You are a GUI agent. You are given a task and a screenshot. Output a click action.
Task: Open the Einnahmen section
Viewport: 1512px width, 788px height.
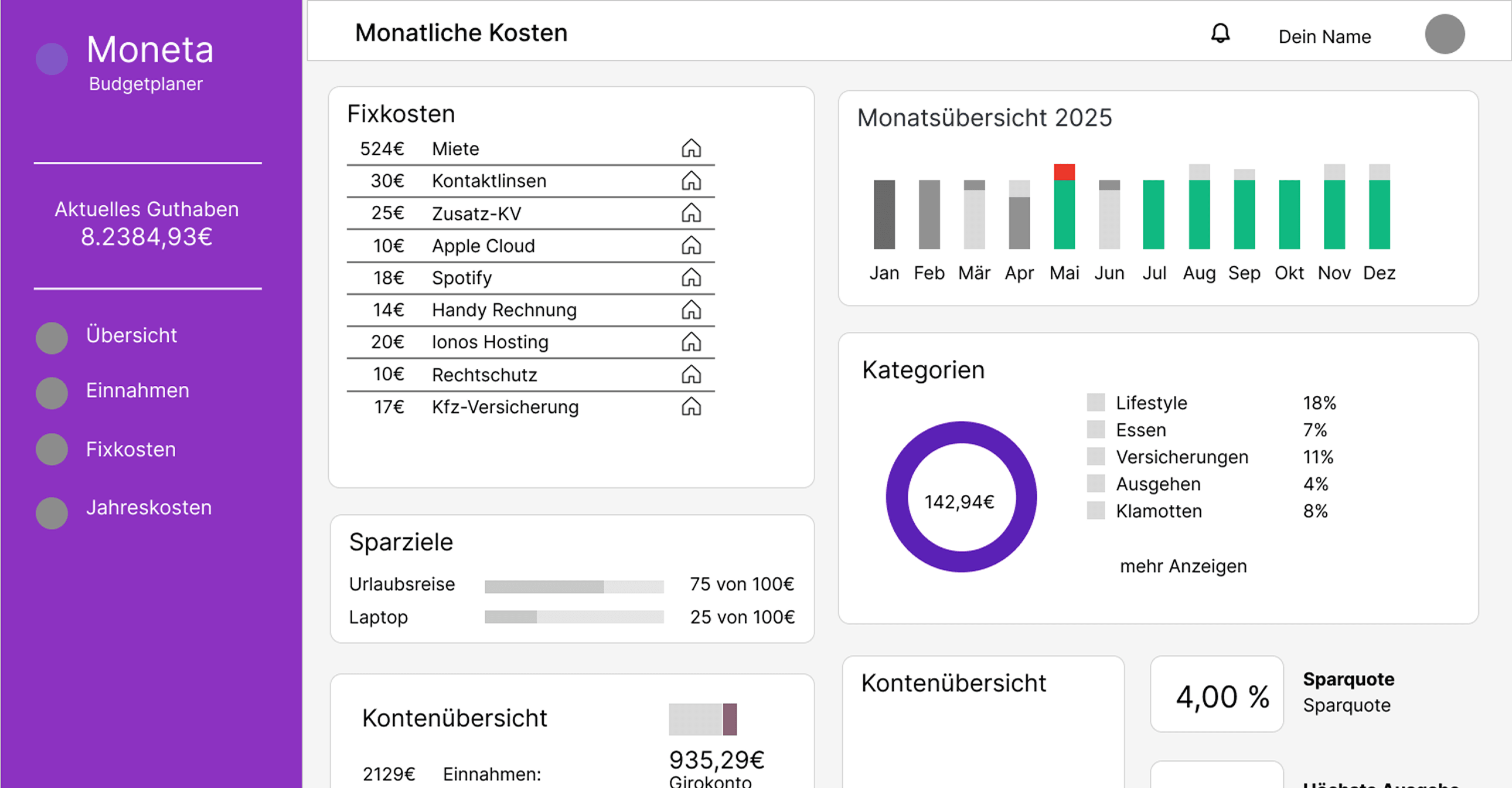coord(137,390)
